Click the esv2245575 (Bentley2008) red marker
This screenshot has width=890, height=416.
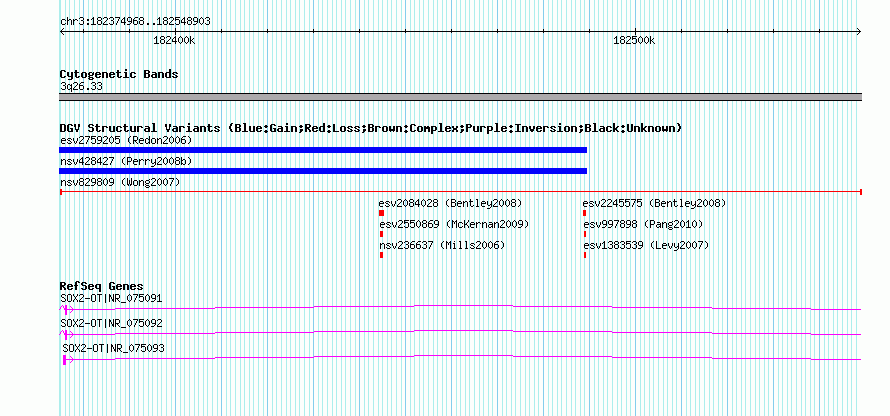coord(585,213)
